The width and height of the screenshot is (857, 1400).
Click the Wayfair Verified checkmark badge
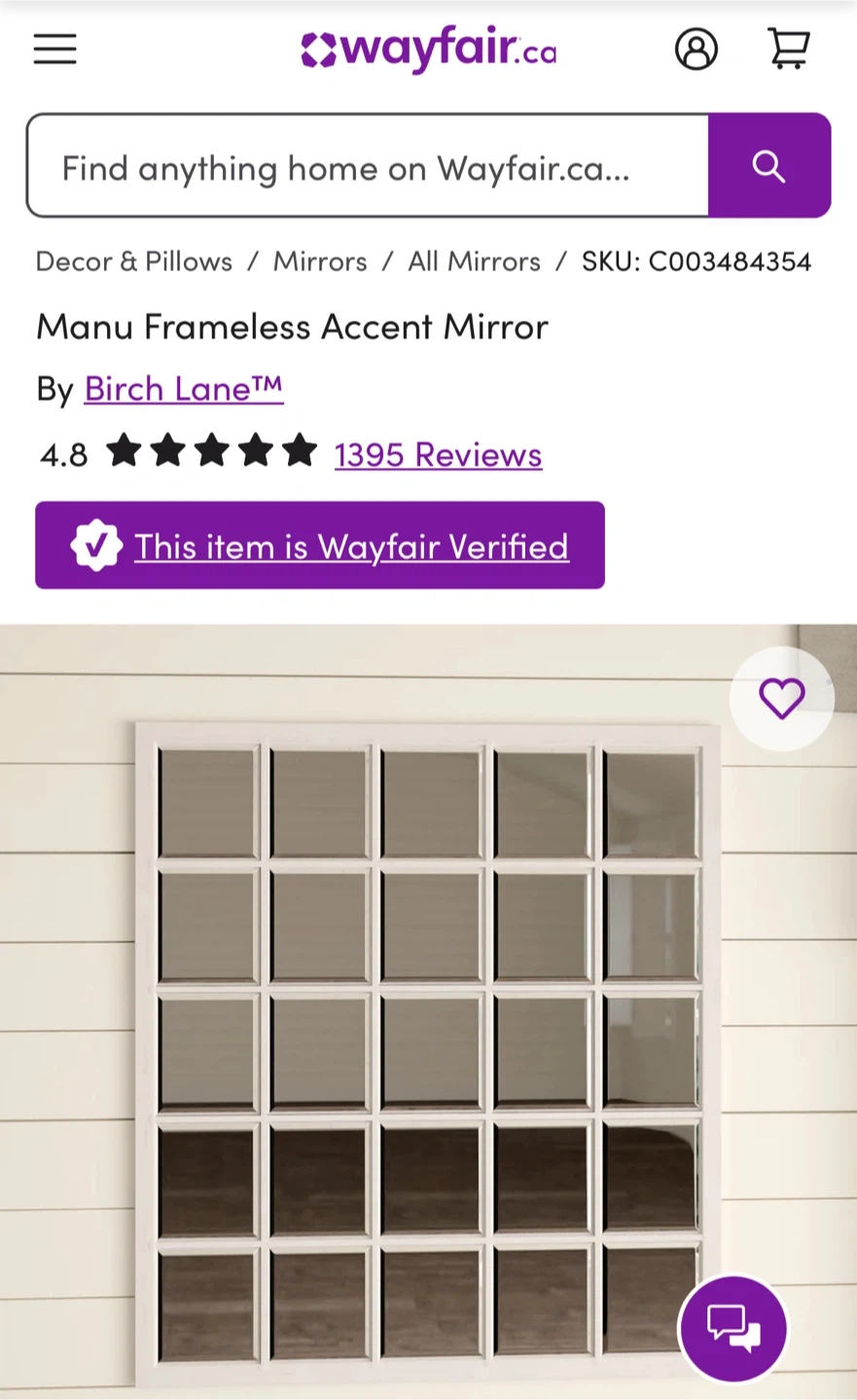[x=96, y=546]
